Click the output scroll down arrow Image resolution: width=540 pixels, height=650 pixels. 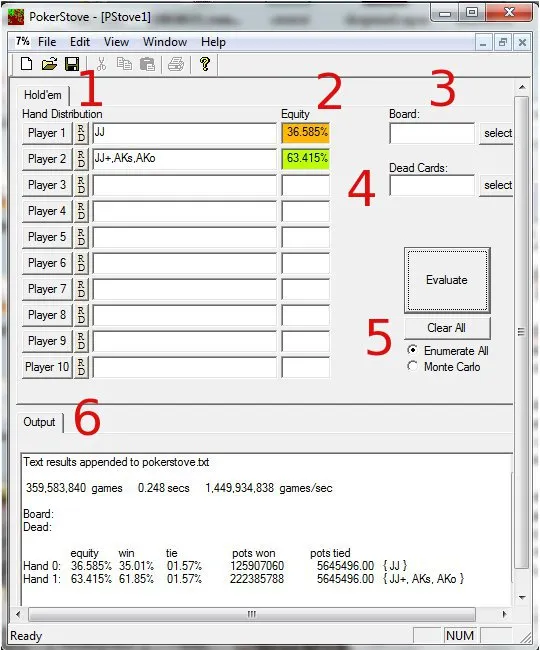(522, 597)
